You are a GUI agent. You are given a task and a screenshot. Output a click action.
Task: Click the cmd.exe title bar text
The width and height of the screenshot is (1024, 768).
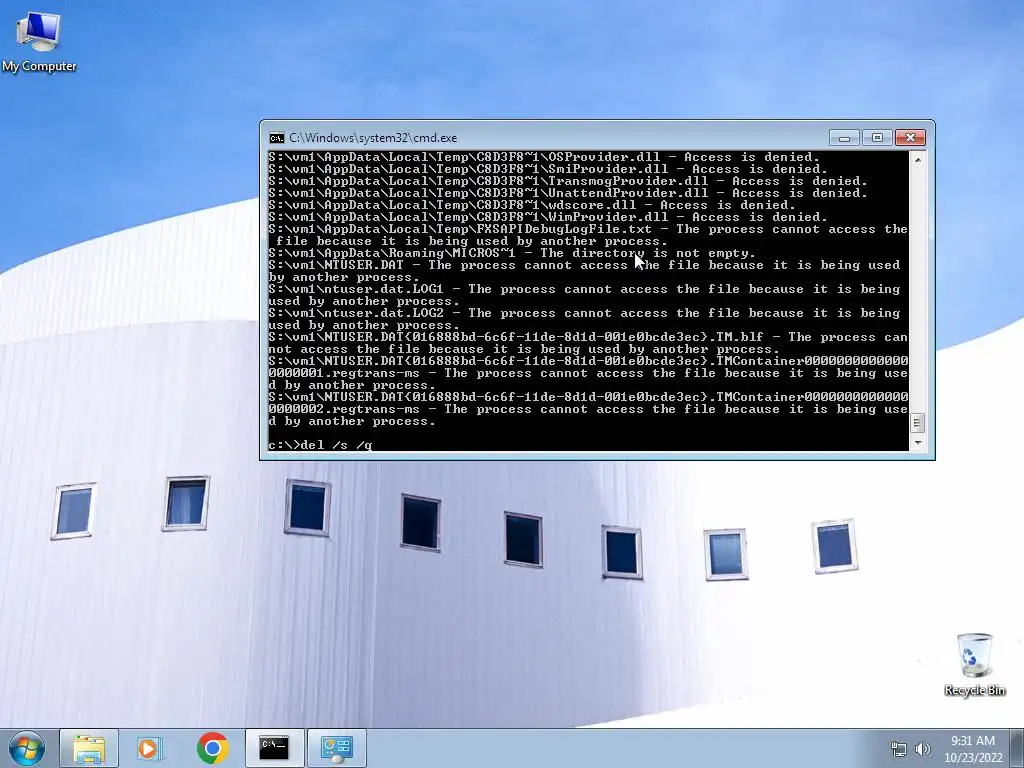(x=373, y=138)
